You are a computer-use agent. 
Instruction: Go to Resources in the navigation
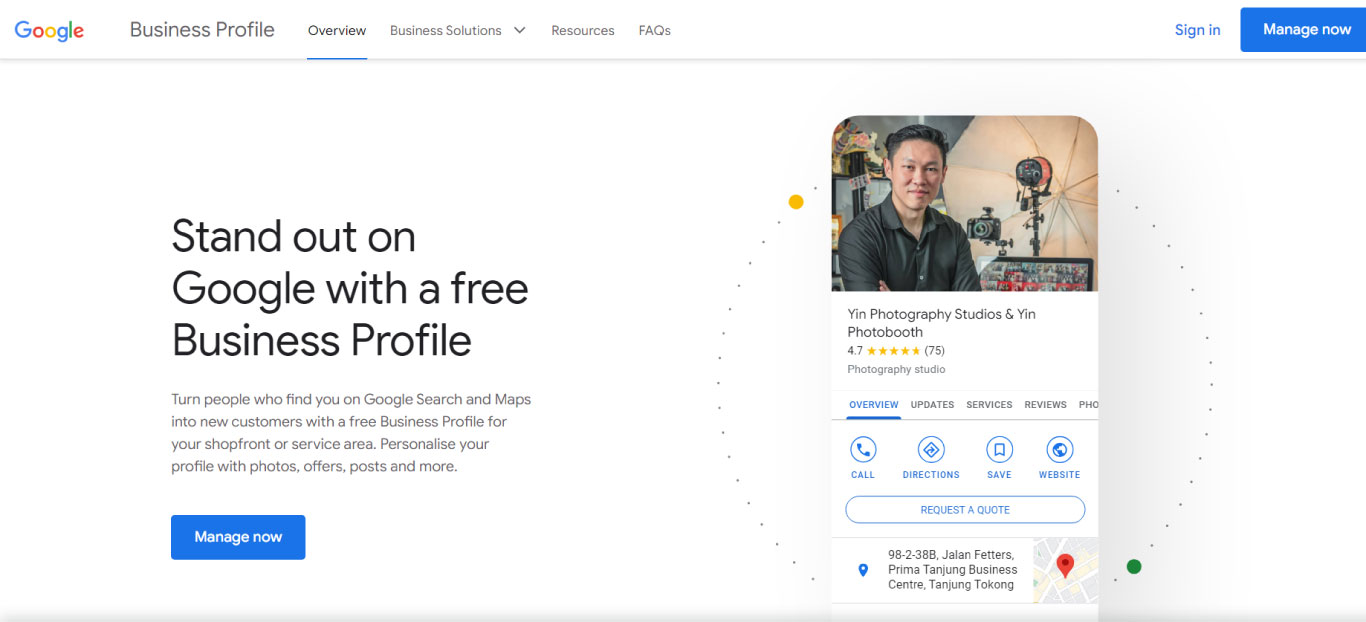click(583, 31)
